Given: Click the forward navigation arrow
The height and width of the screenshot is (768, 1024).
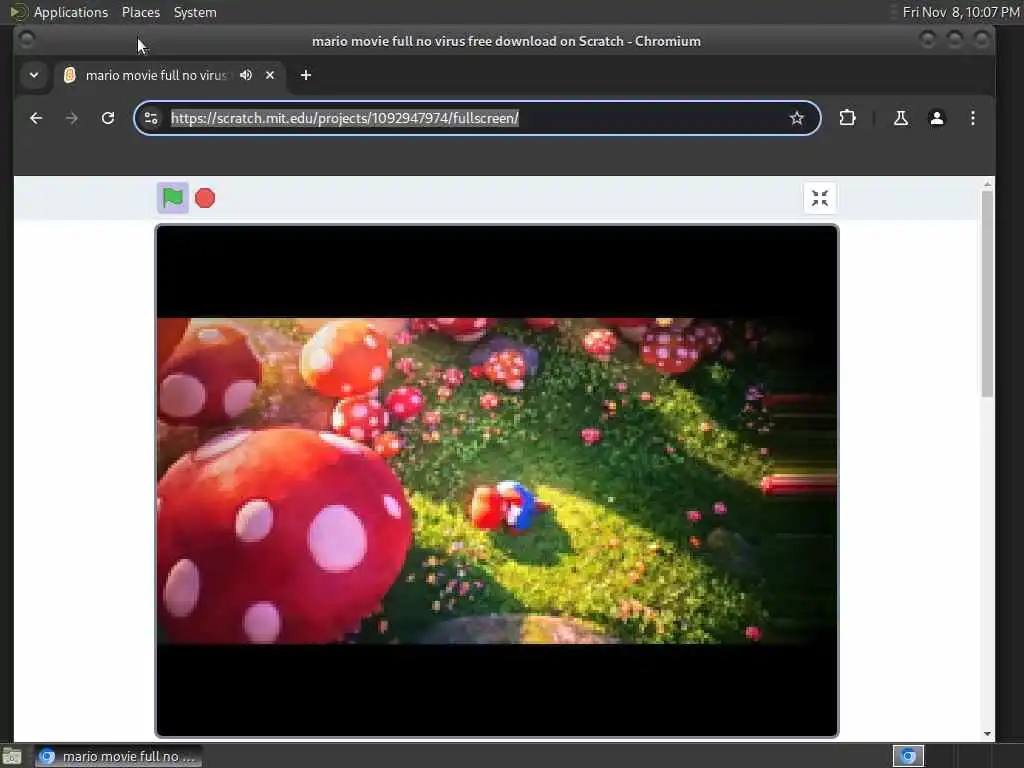Looking at the screenshot, I should [x=72, y=118].
